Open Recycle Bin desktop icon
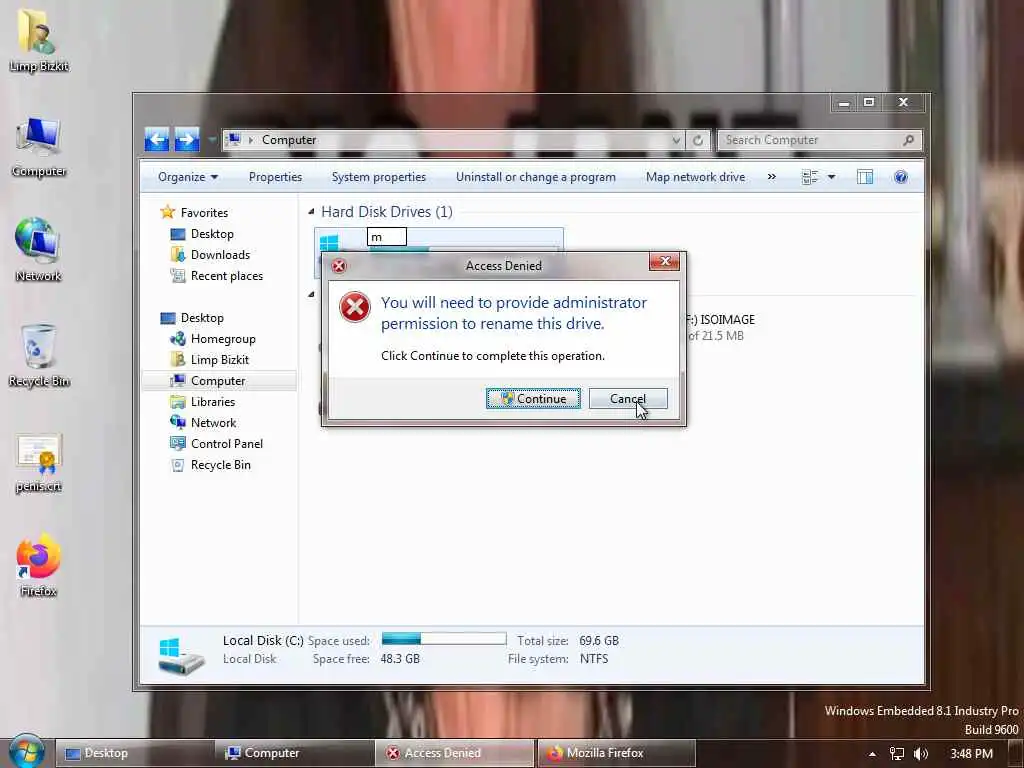Image resolution: width=1024 pixels, height=768 pixels. 39,356
